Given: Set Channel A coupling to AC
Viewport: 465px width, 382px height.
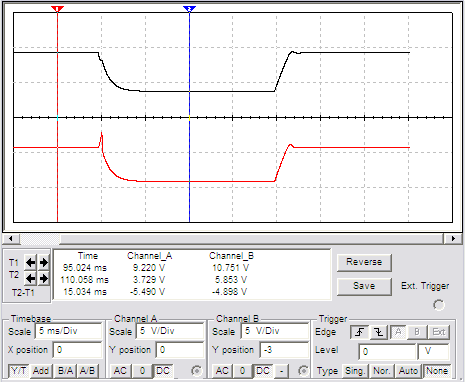Looking at the screenshot, I should [120, 371].
